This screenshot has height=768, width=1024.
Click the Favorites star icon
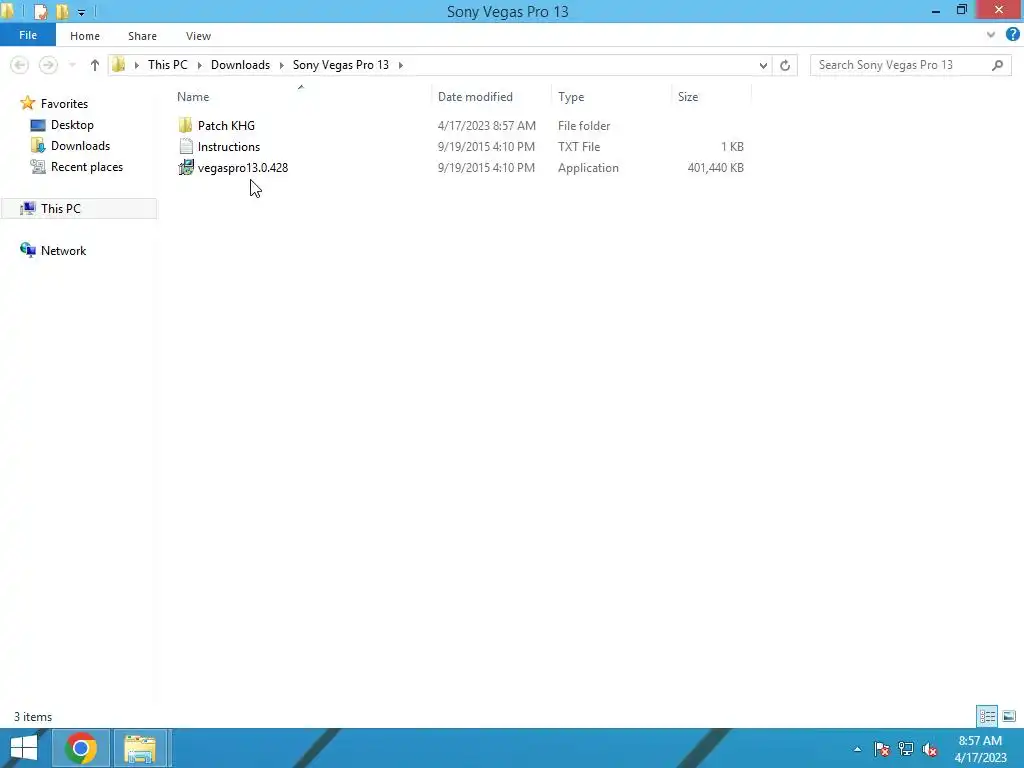coord(27,103)
